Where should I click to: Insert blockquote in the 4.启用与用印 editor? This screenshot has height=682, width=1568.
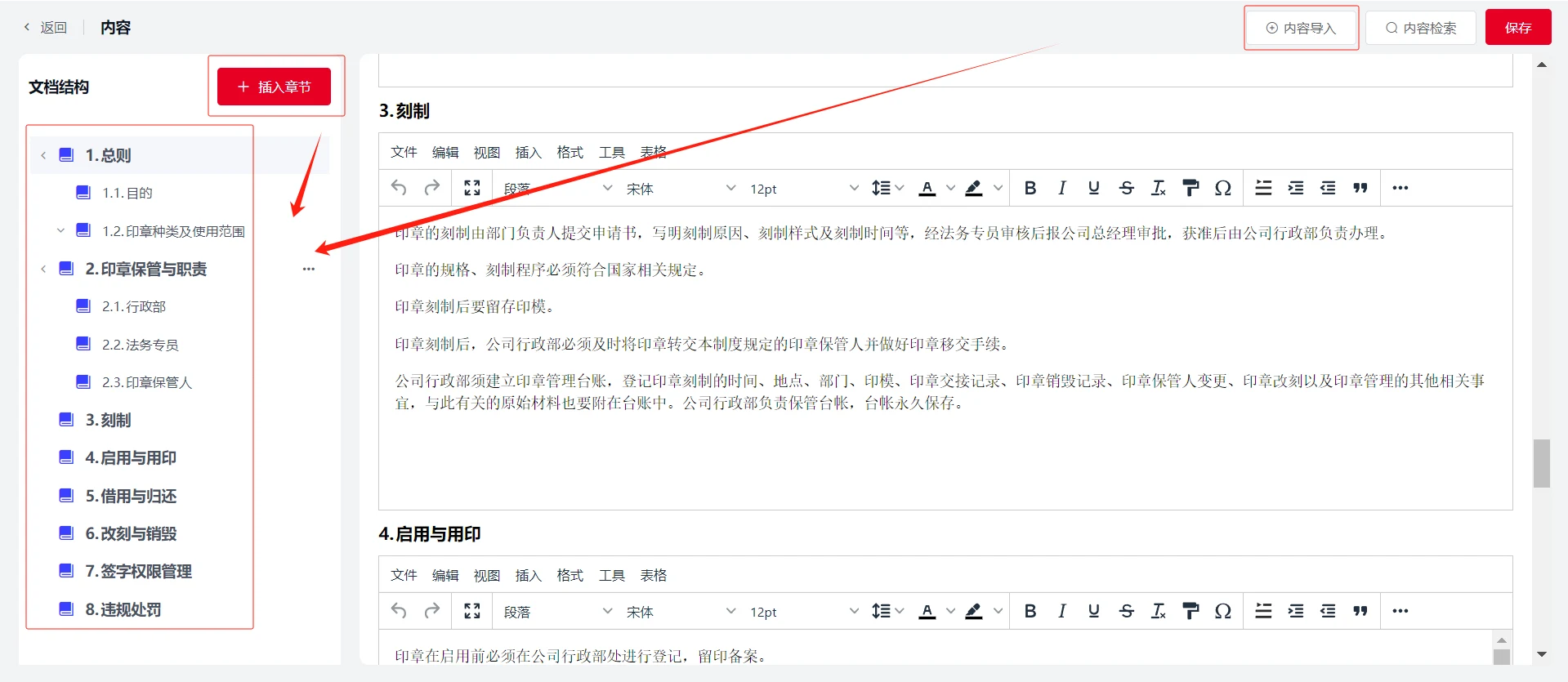coord(1360,611)
